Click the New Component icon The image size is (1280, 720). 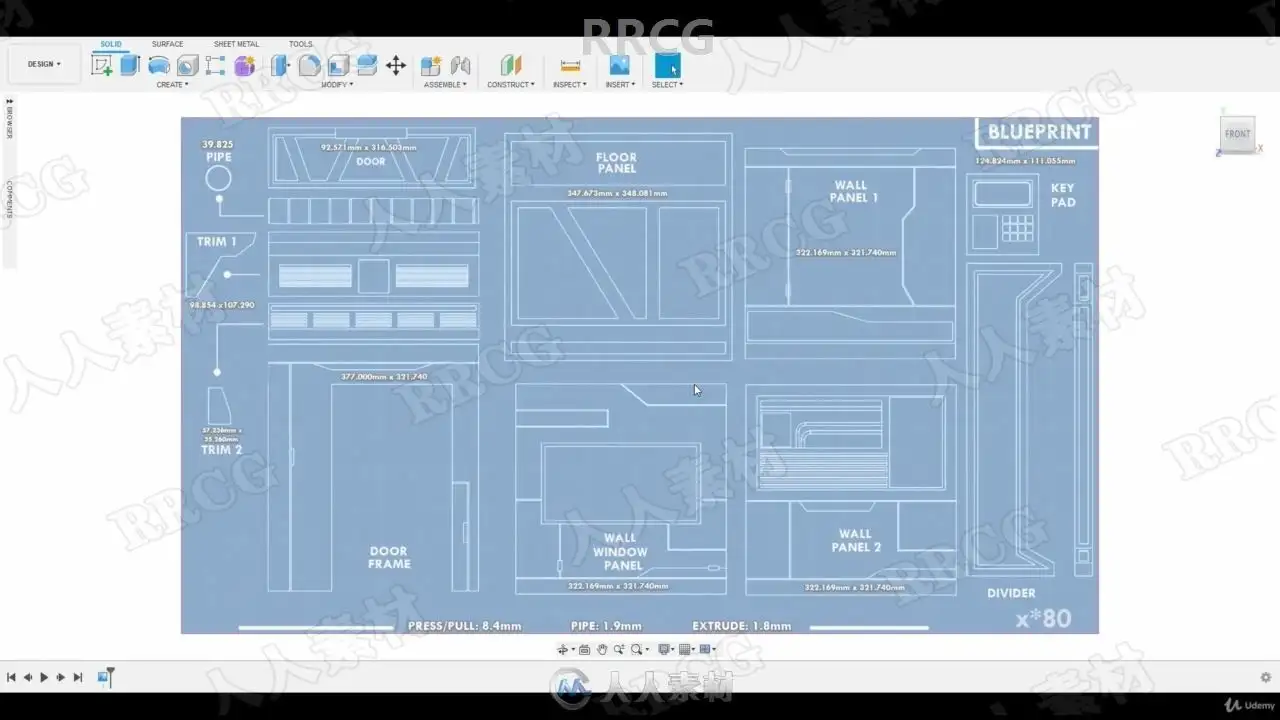pos(431,66)
